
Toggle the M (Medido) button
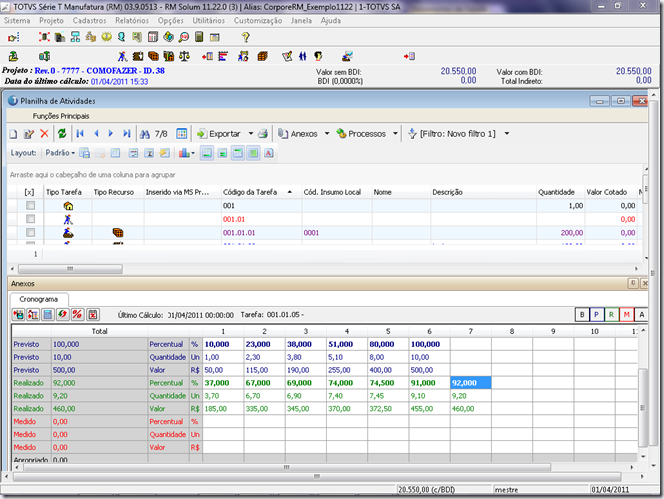626,315
